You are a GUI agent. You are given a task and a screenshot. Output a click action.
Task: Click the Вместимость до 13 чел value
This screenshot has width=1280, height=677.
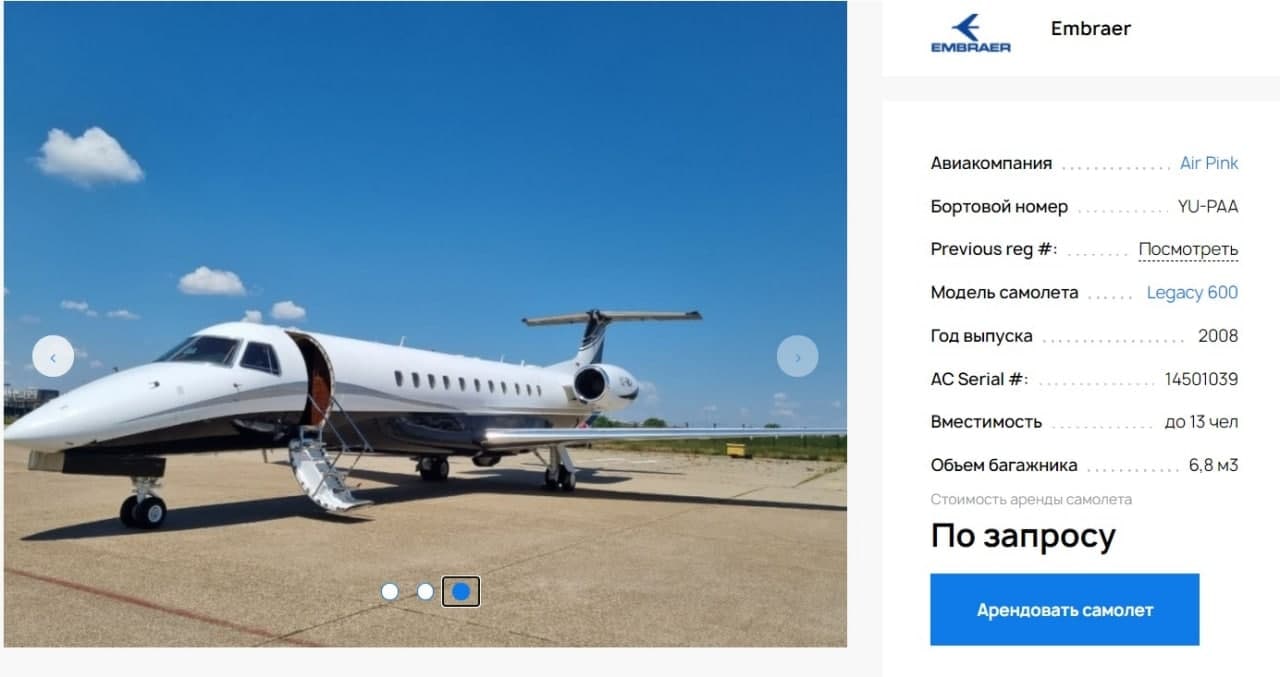tap(1201, 422)
